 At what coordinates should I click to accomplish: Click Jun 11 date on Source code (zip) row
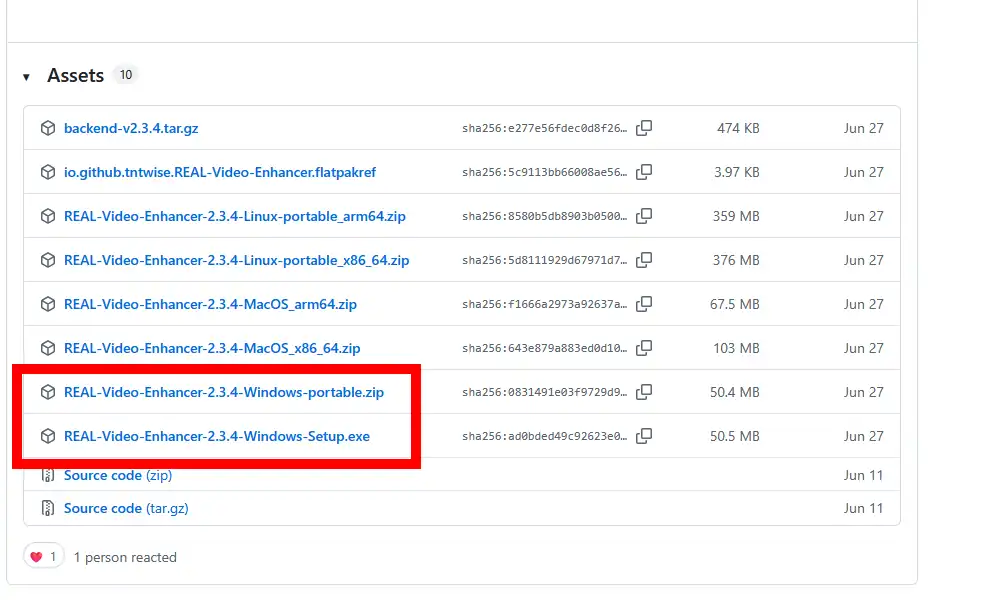click(864, 475)
